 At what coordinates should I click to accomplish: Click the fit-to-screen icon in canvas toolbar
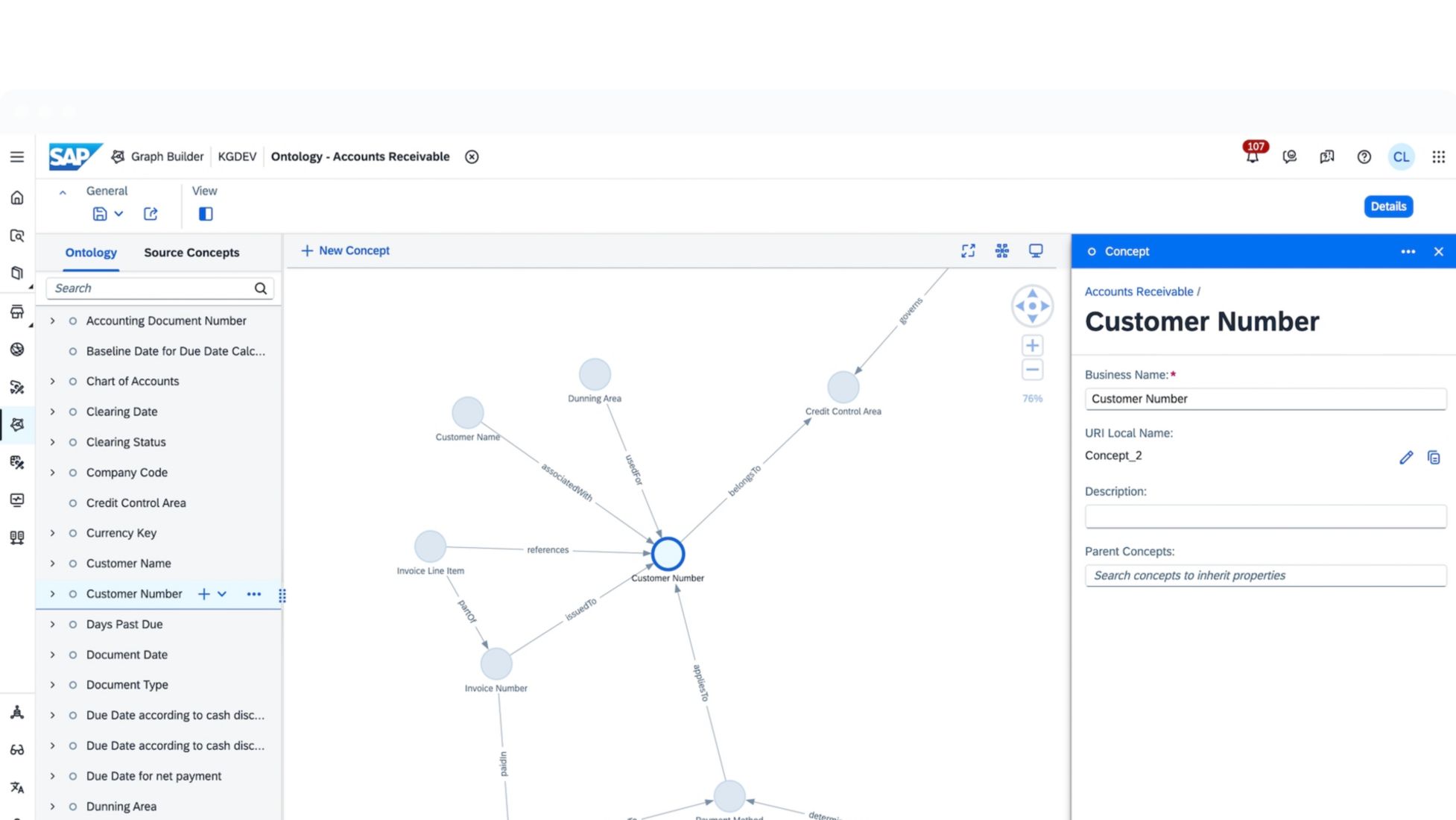(x=968, y=251)
